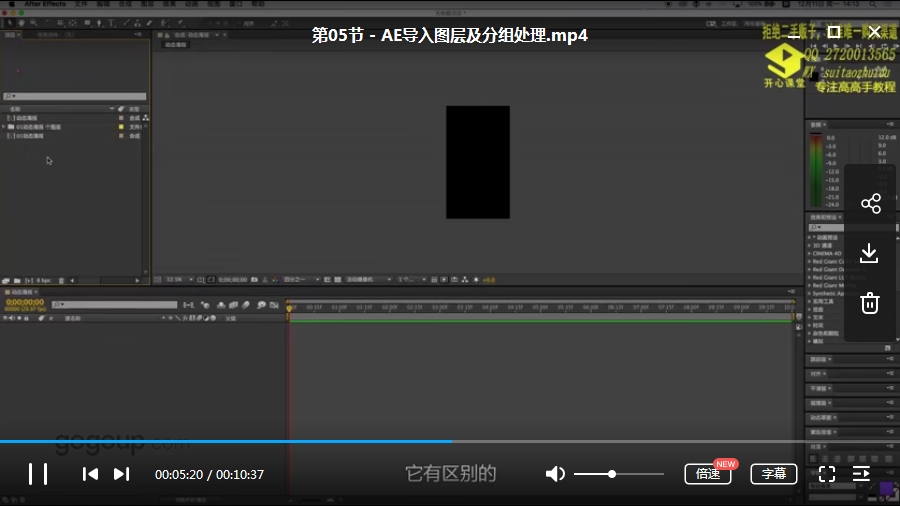Delete selected project item trash icon

click(61, 281)
